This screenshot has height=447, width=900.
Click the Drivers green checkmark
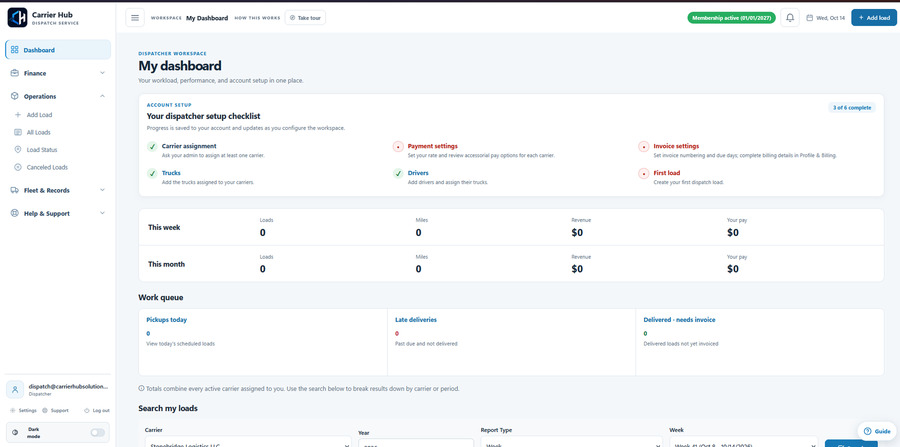[x=398, y=173]
